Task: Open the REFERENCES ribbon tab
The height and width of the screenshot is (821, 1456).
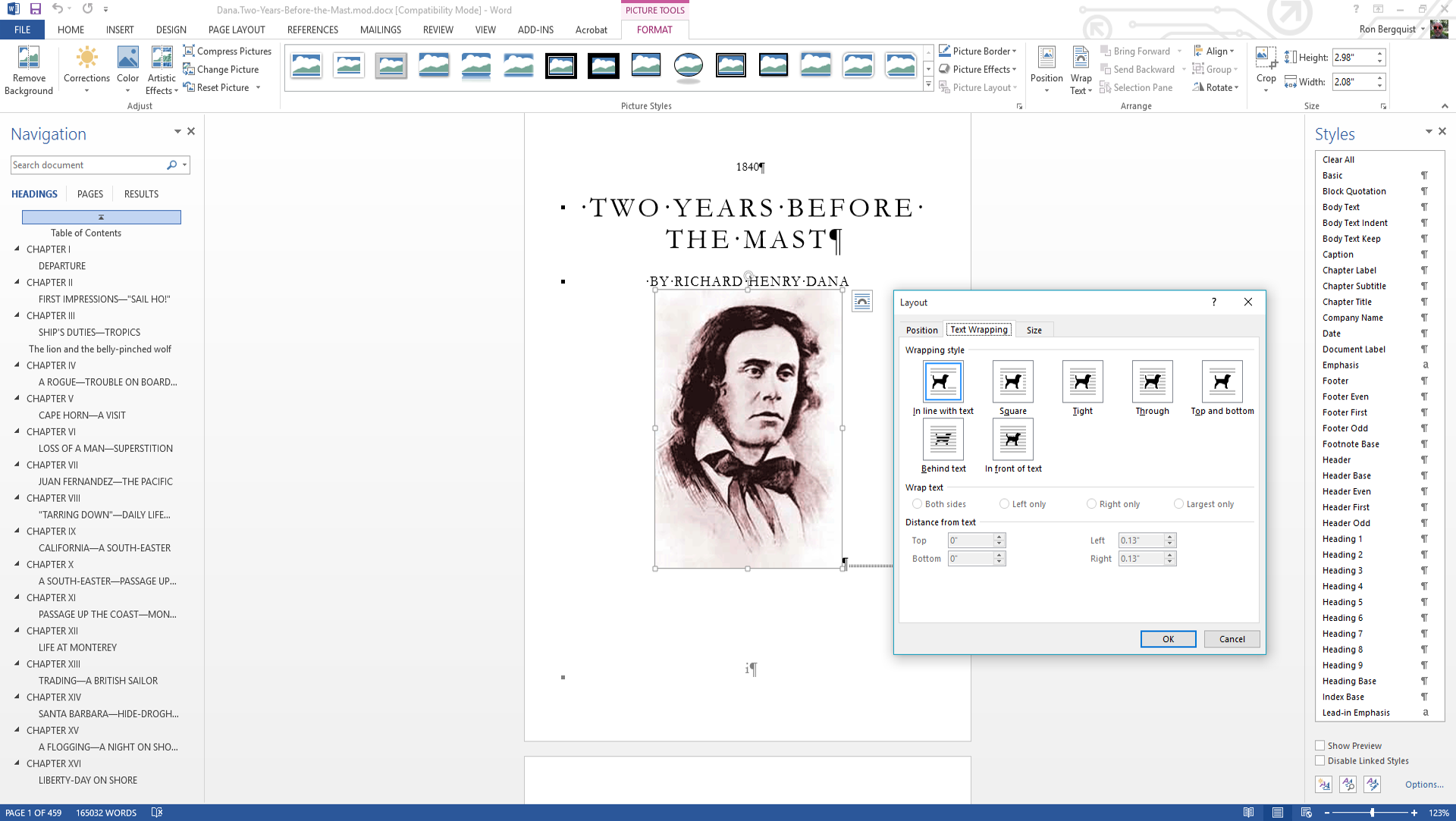Action: click(312, 30)
